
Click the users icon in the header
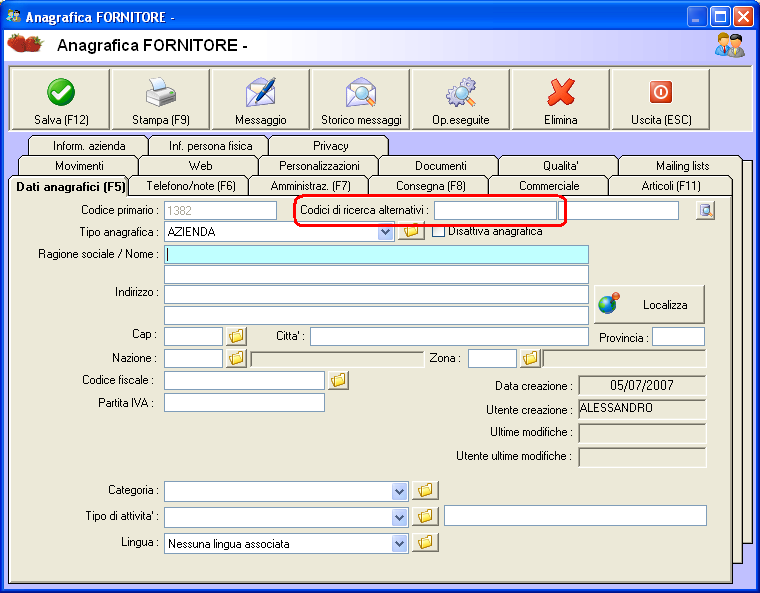730,45
